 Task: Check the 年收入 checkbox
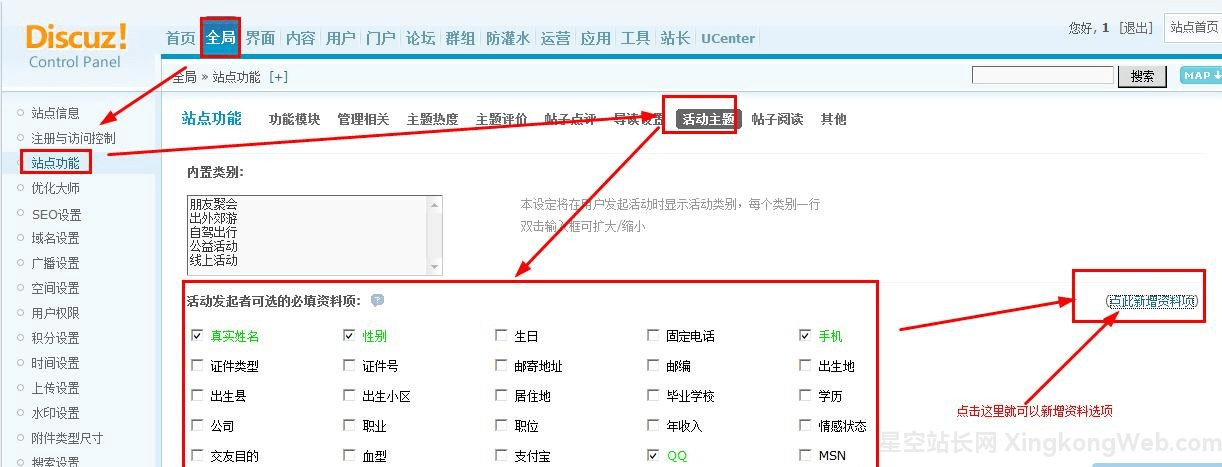653,426
